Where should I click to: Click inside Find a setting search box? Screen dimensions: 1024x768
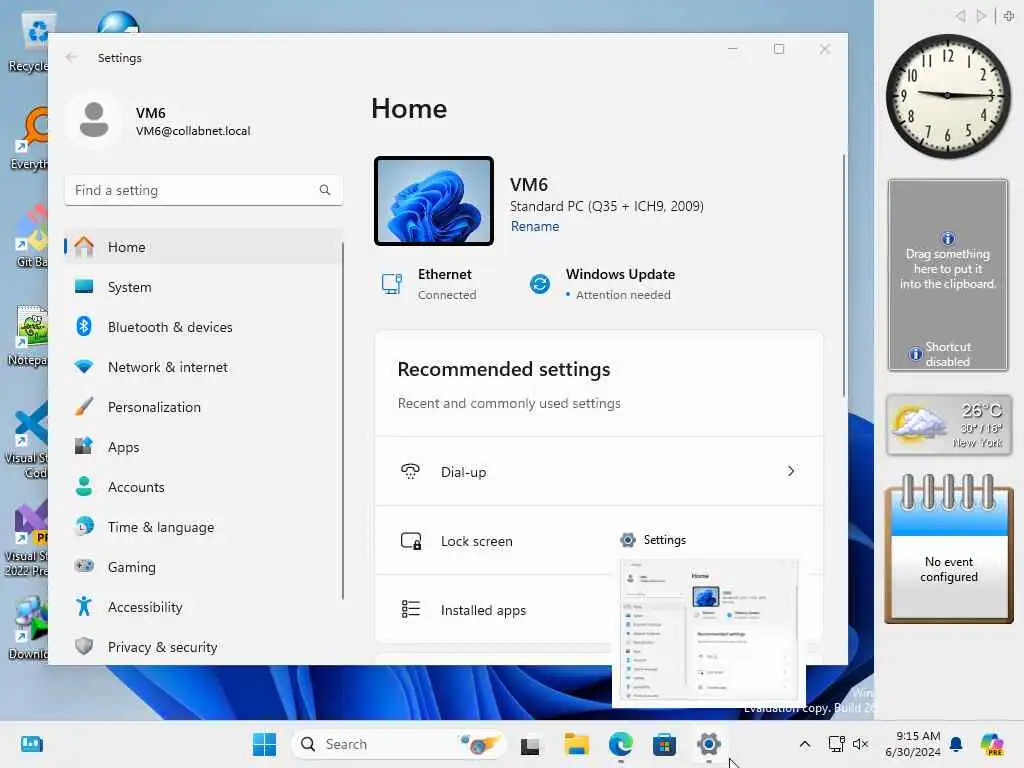[203, 190]
